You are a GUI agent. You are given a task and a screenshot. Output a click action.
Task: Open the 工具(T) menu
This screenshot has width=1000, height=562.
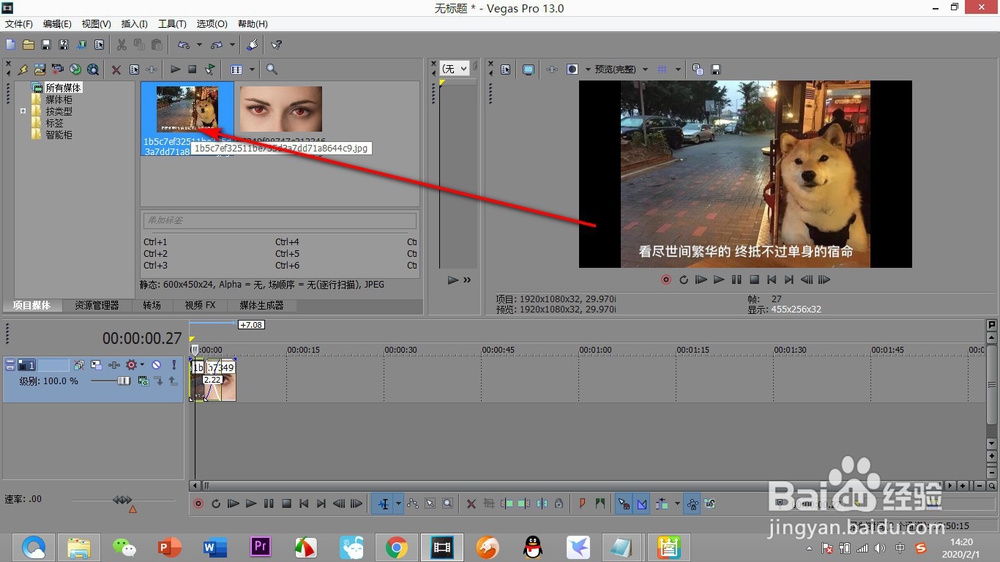coord(172,24)
